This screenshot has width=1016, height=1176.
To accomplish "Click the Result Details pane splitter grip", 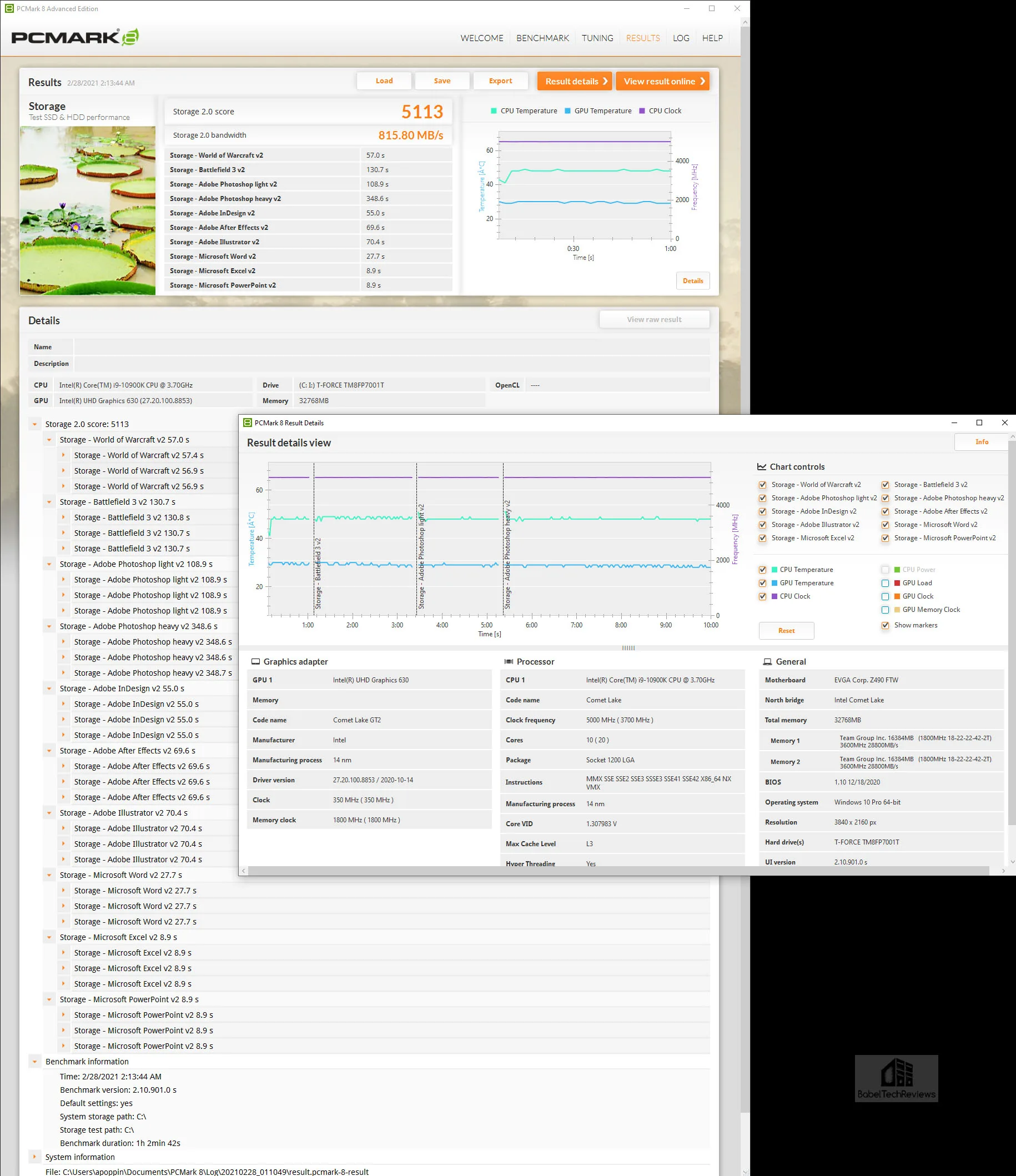I will pyautogui.click(x=628, y=647).
